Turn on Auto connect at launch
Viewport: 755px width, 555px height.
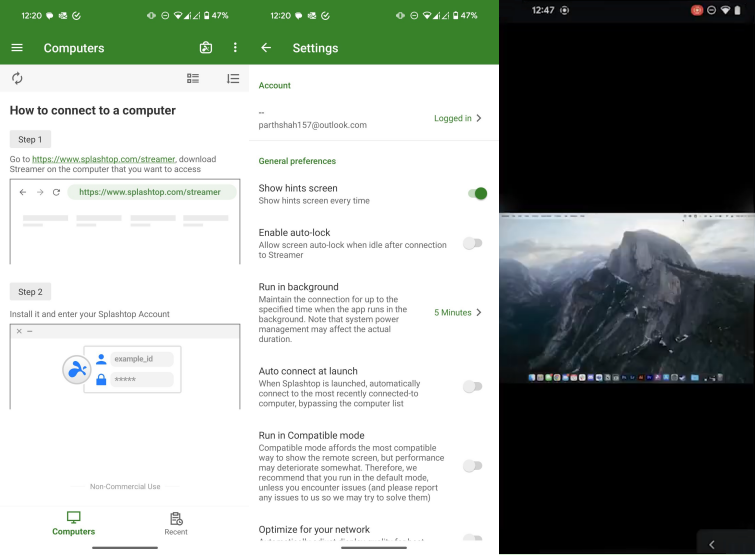click(472, 386)
